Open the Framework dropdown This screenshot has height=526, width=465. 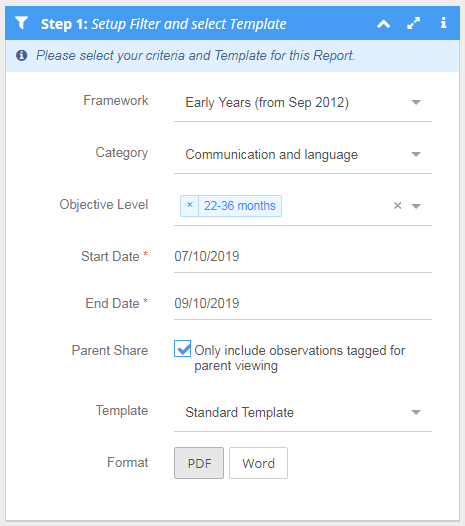point(303,102)
